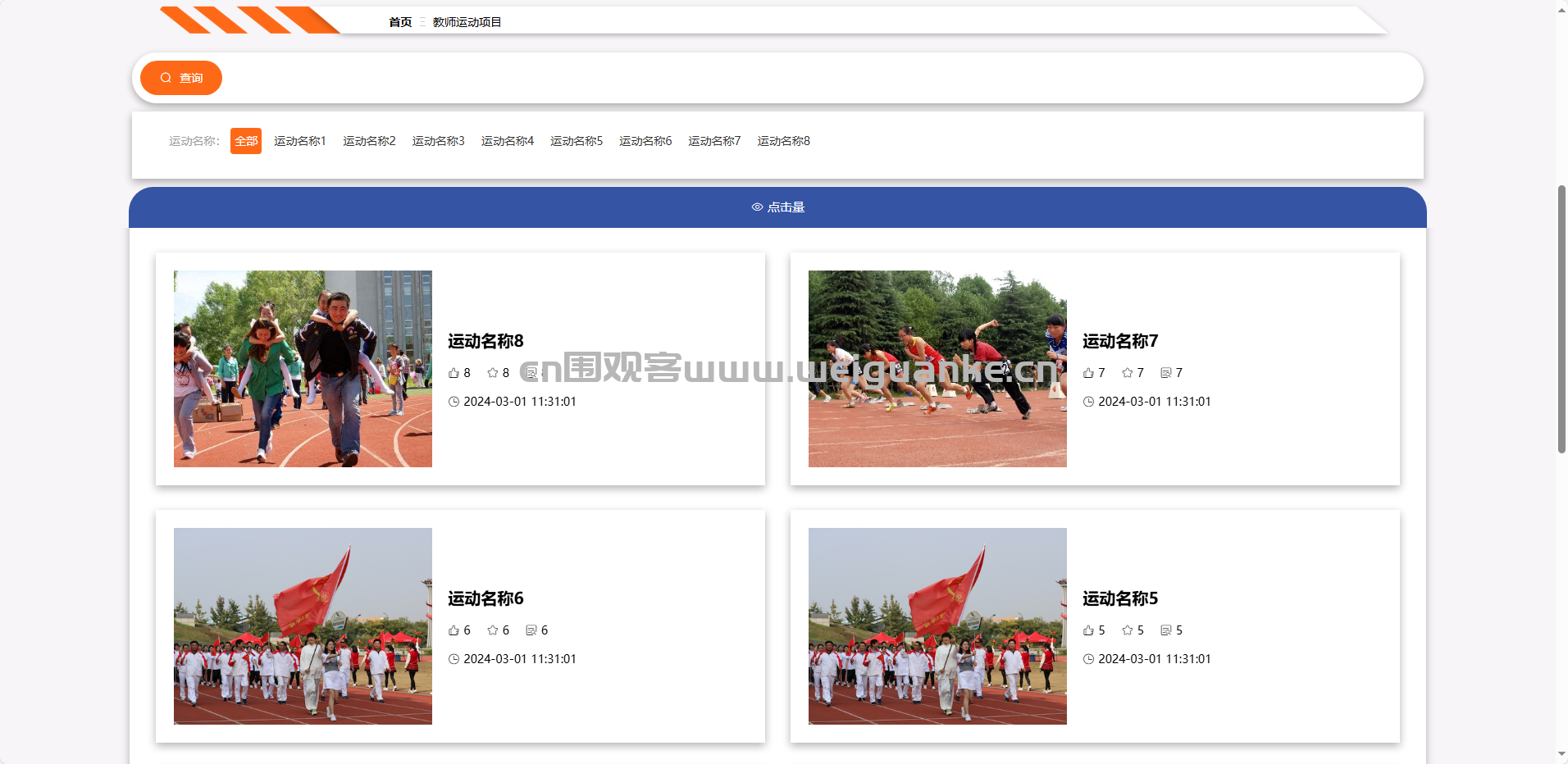Filter by 运动名称8
1568x764 pixels.
point(783,141)
